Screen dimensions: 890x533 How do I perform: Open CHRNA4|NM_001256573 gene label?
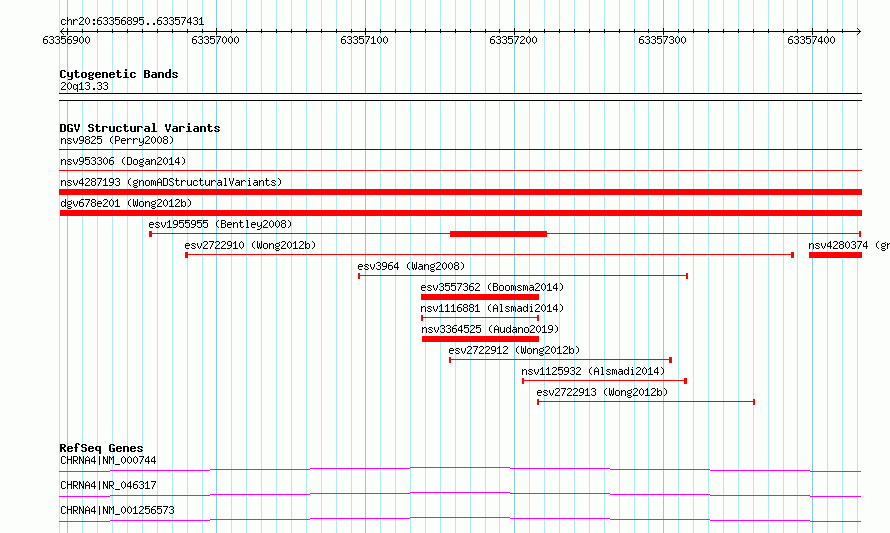(117, 510)
